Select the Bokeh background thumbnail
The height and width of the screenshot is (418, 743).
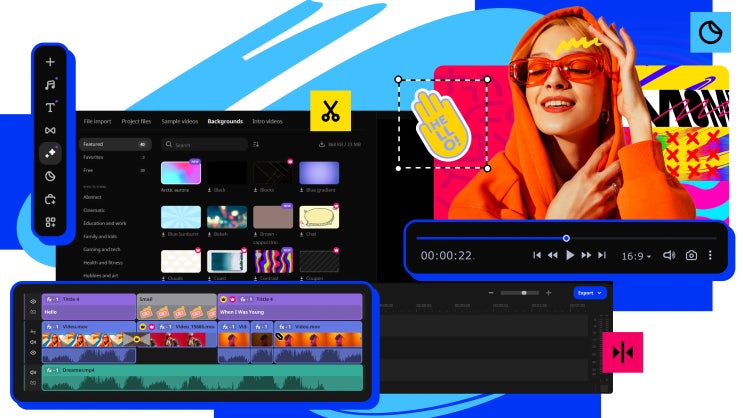point(227,217)
